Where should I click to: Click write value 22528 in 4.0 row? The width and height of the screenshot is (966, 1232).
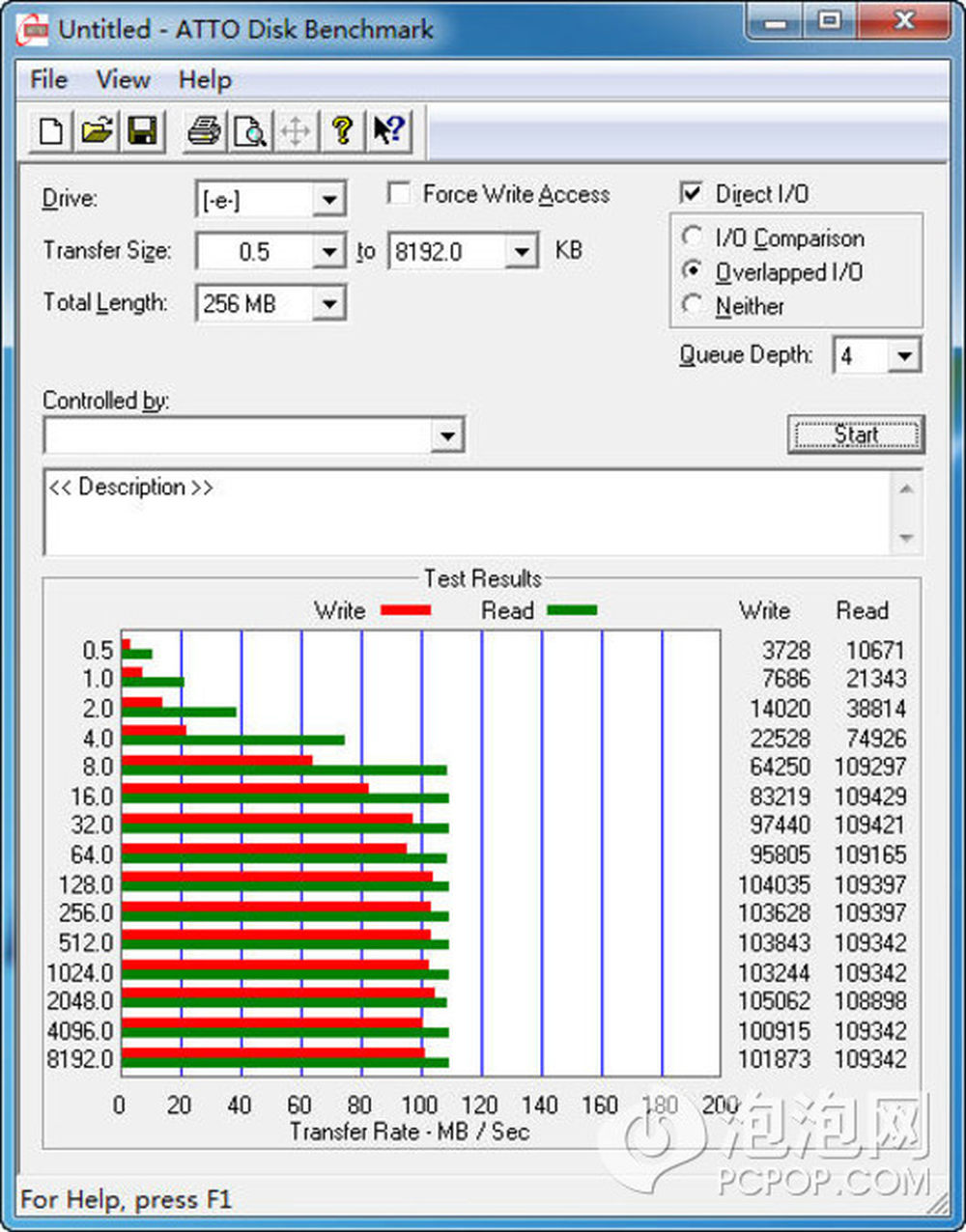tap(780, 739)
